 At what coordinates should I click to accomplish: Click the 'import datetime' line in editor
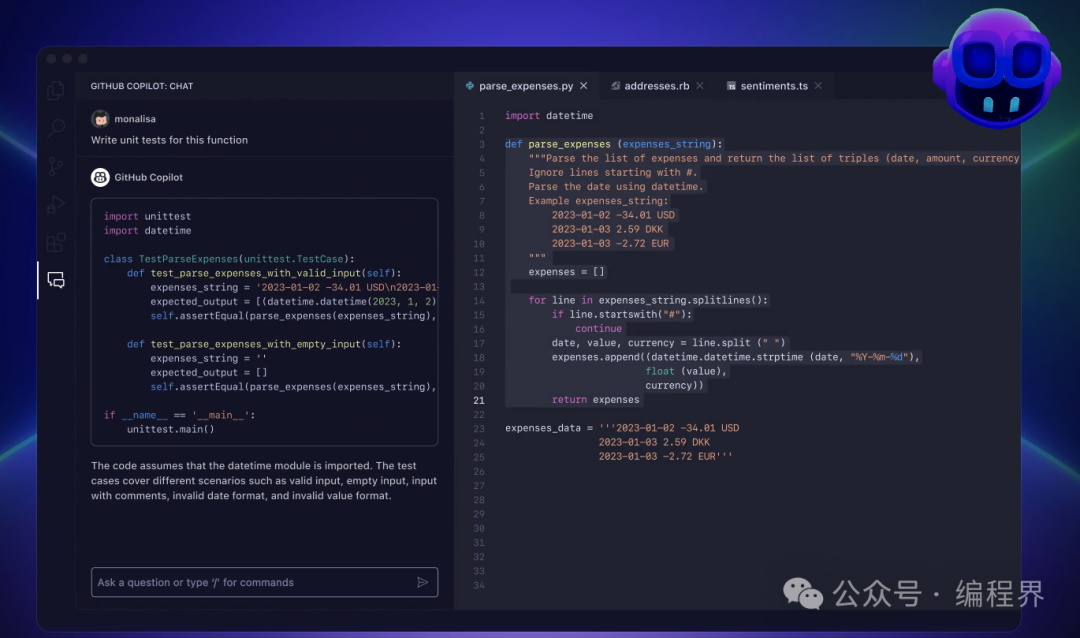pos(549,116)
